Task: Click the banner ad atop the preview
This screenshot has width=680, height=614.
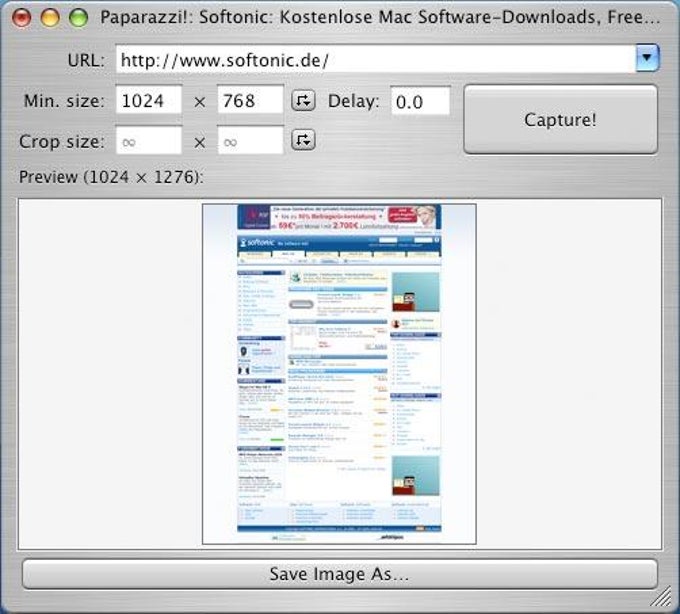Action: pos(339,217)
